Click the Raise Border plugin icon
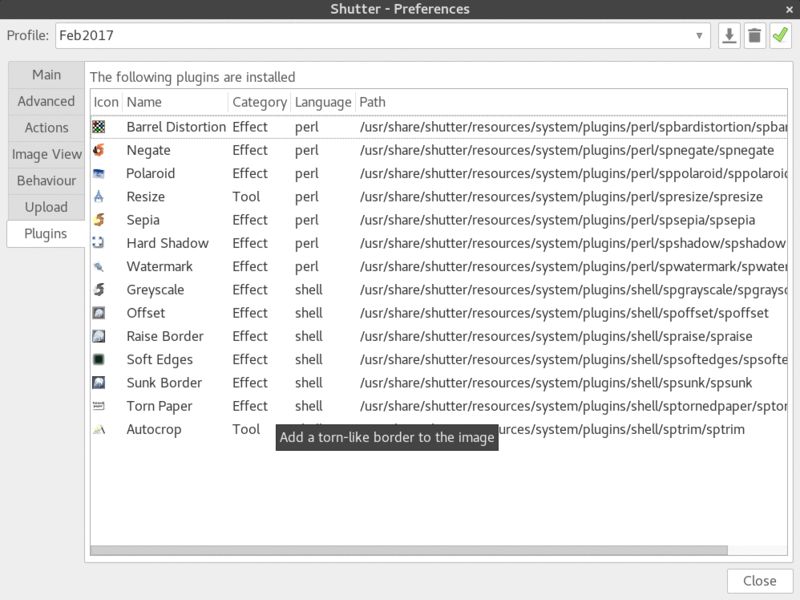The width and height of the screenshot is (800, 600). (x=98, y=336)
